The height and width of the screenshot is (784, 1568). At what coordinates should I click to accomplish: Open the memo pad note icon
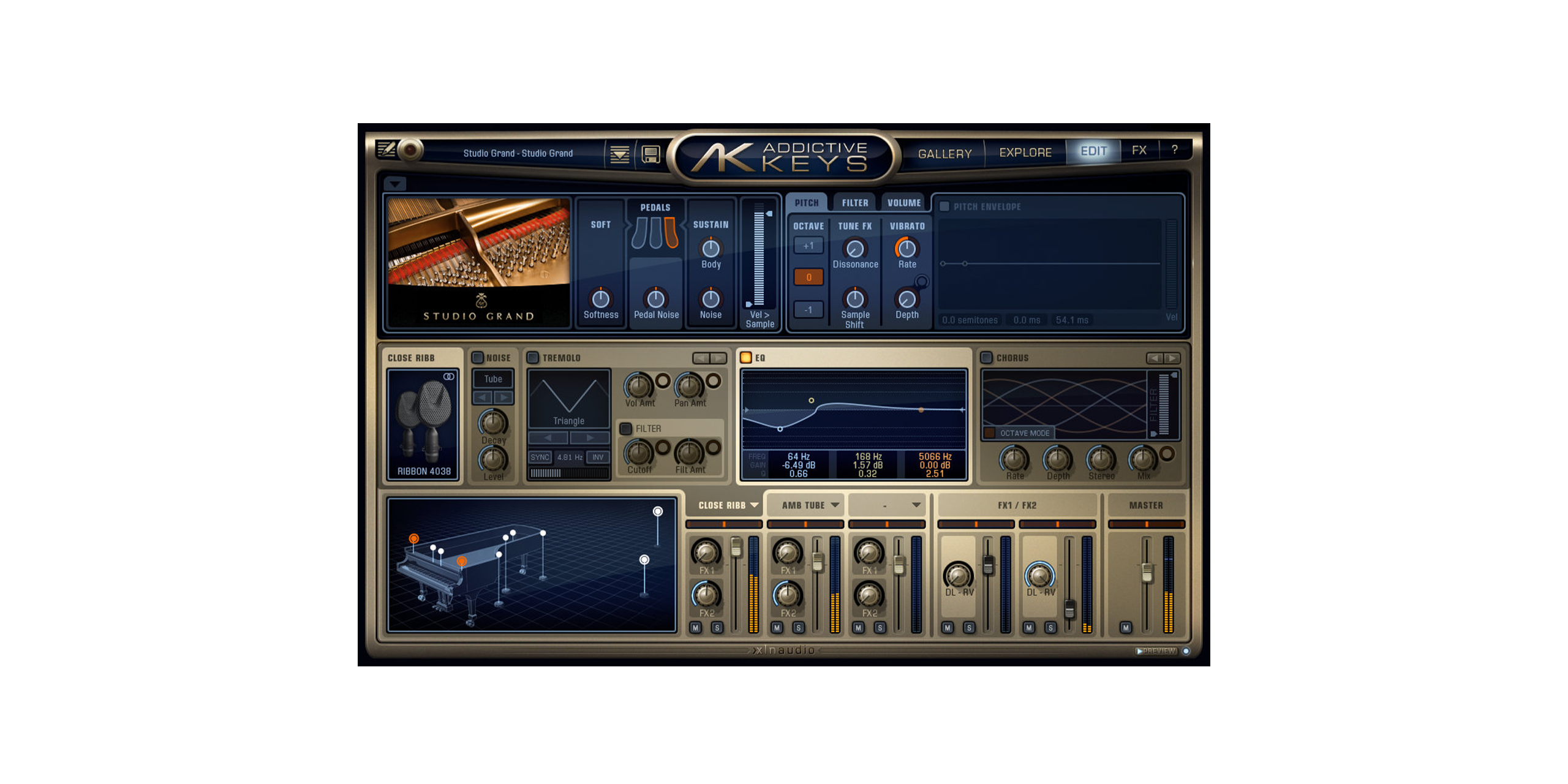386,149
